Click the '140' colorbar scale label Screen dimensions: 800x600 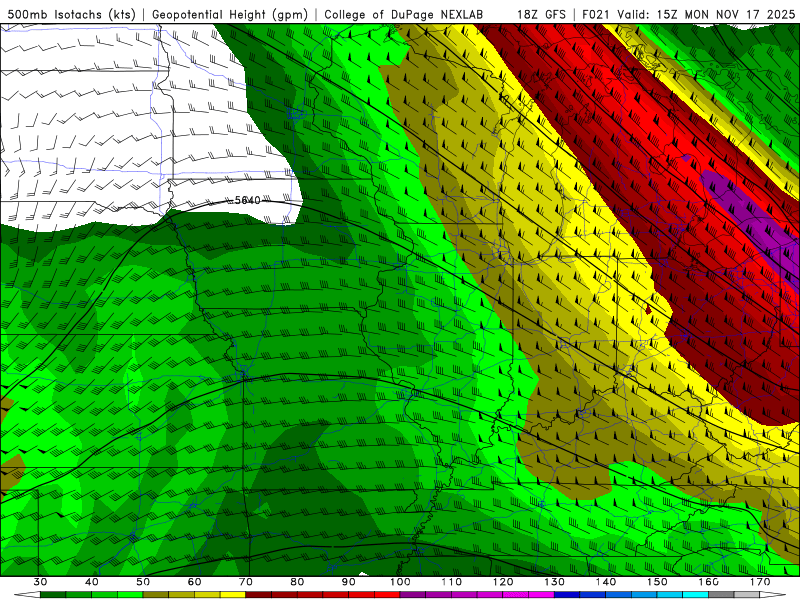tap(606, 582)
